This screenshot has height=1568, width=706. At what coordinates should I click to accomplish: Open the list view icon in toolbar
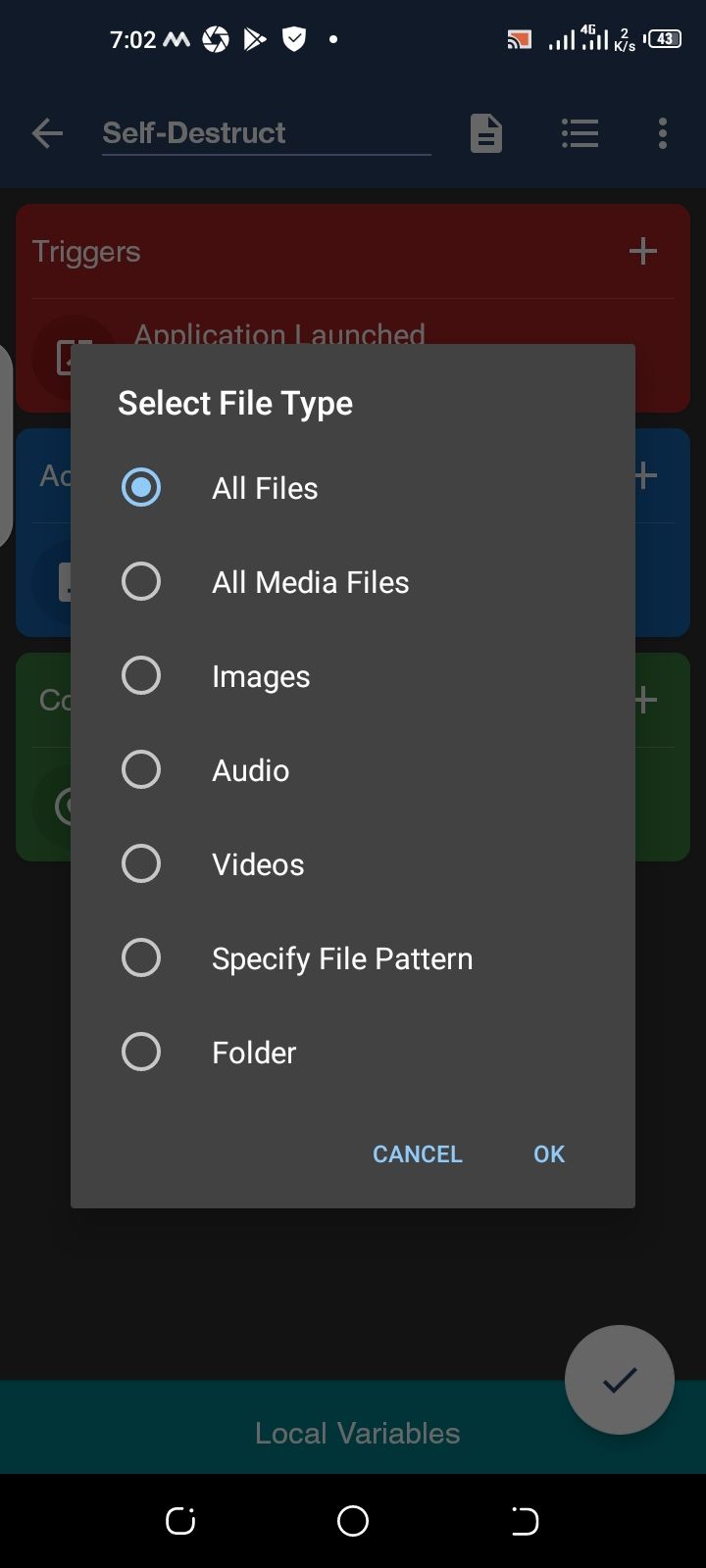pyautogui.click(x=580, y=133)
